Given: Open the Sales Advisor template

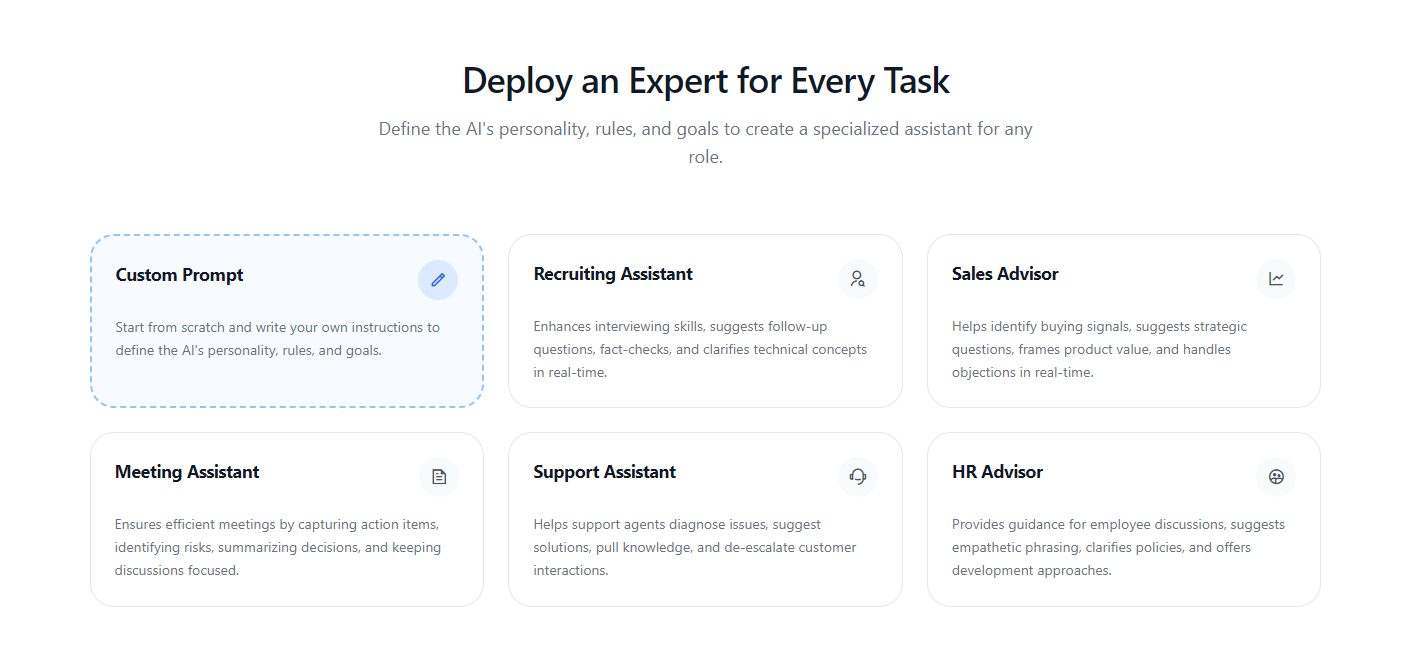Looking at the screenshot, I should 1123,320.
